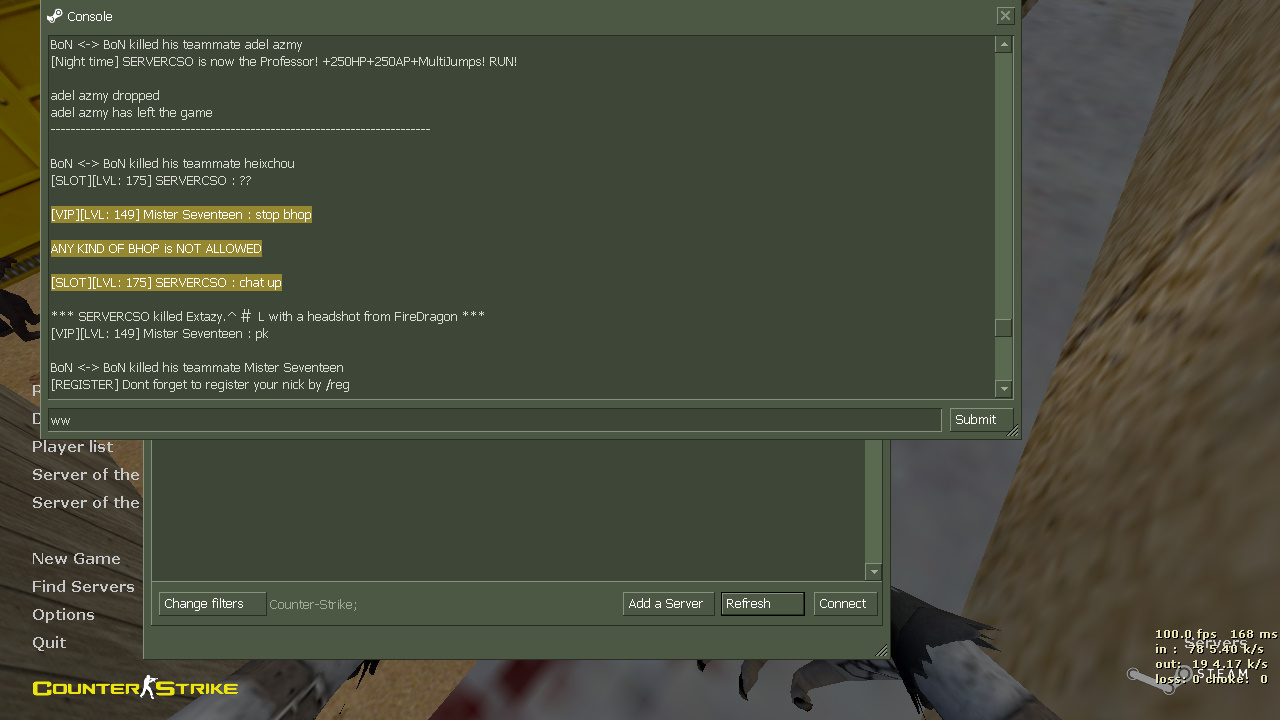Image resolution: width=1280 pixels, height=720 pixels.
Task: Click the console scrollbar thumb
Action: (1003, 328)
